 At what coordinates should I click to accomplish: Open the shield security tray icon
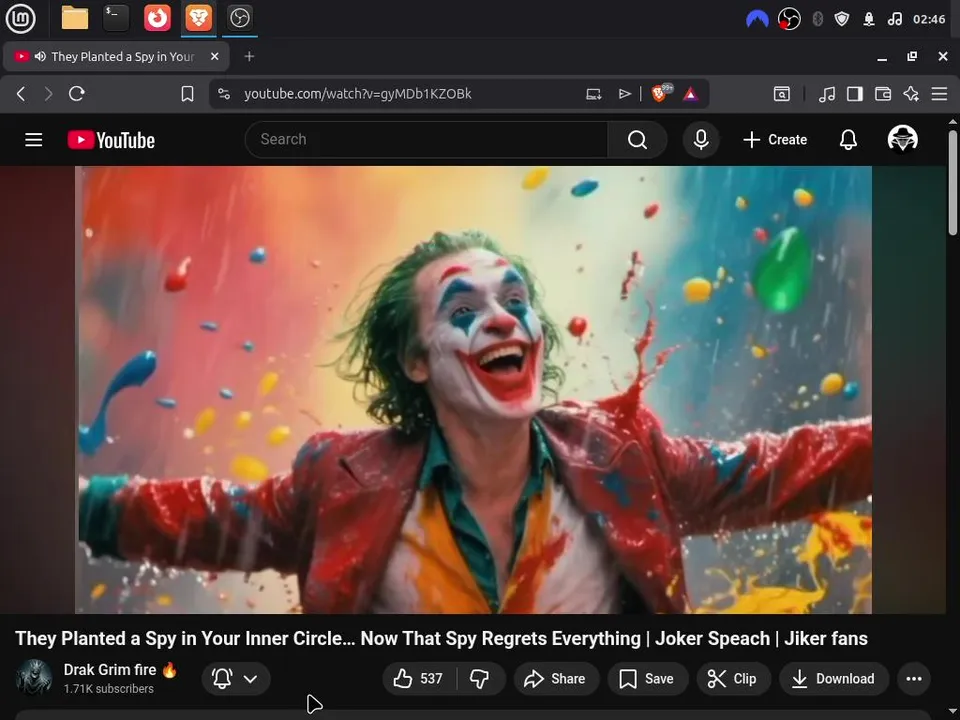(842, 20)
